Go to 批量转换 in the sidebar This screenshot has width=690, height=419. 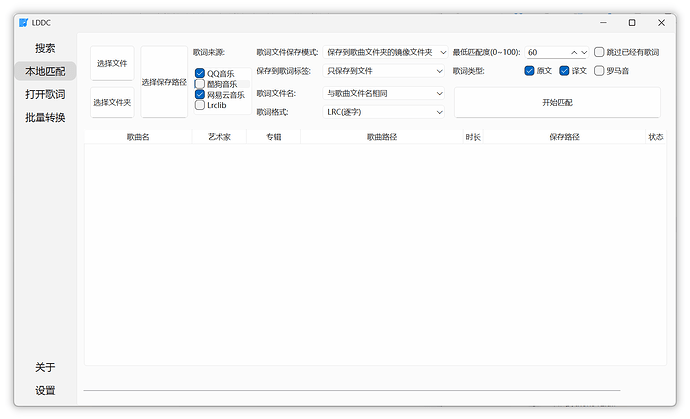point(45,118)
